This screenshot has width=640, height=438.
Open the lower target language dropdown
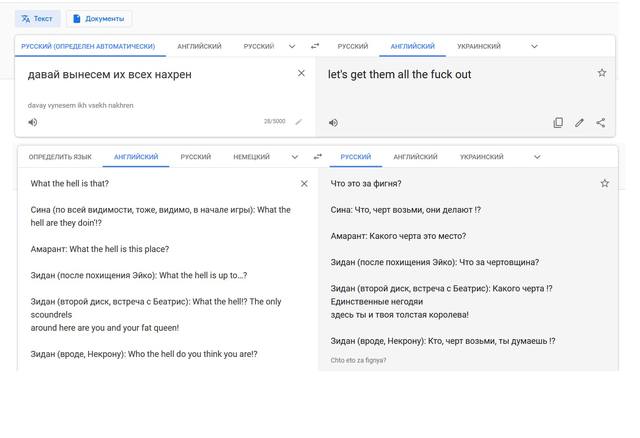(537, 157)
